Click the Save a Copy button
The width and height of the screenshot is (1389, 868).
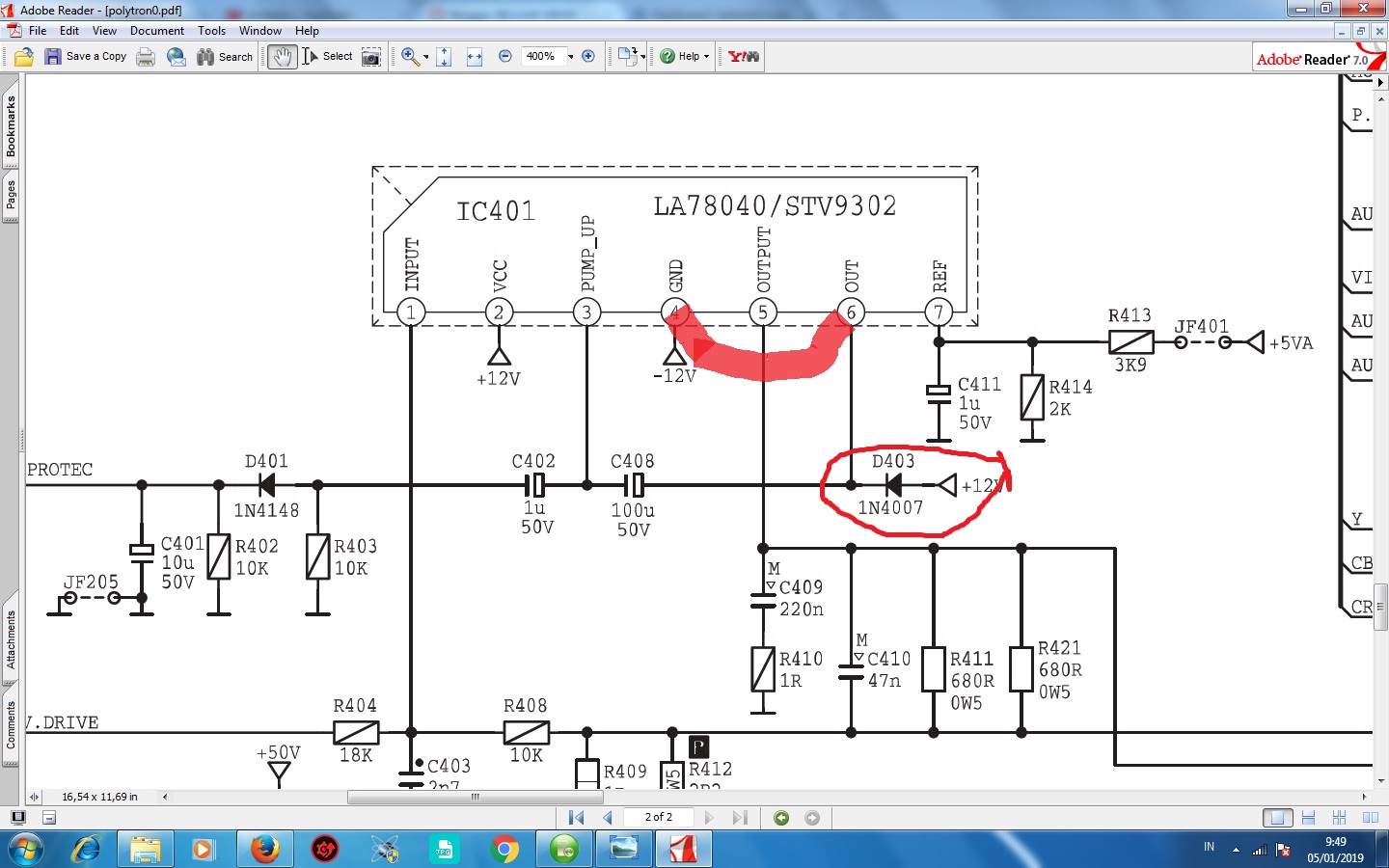pos(86,57)
